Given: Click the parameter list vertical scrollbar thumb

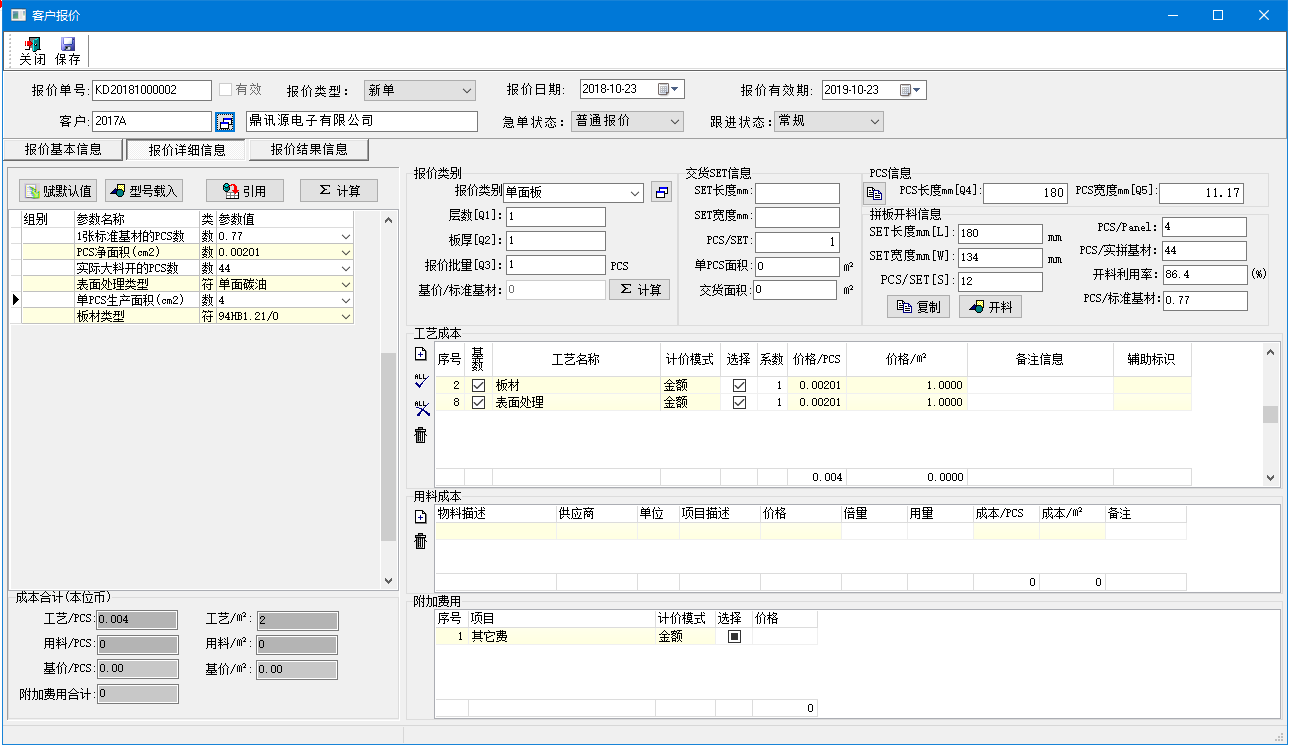Looking at the screenshot, I should [x=389, y=447].
